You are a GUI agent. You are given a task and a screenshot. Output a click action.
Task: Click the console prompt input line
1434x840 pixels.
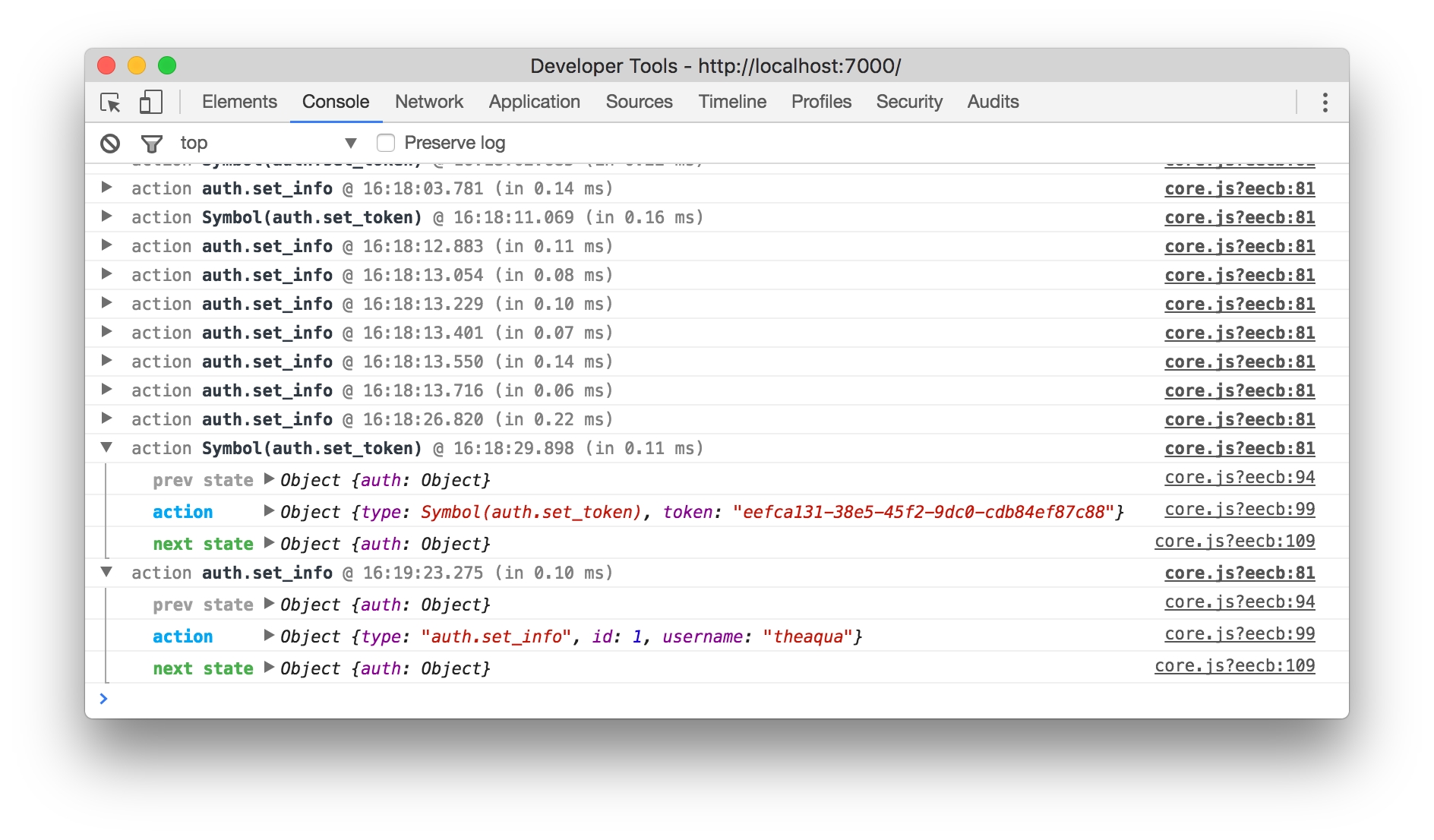pyautogui.click(x=684, y=699)
